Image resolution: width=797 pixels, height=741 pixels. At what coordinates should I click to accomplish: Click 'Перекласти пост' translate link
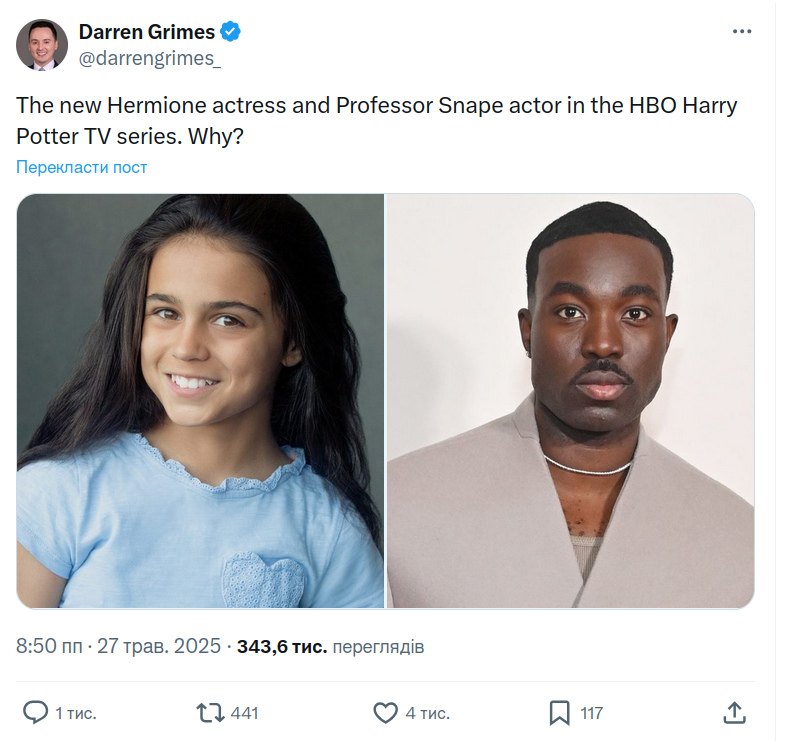[x=82, y=167]
